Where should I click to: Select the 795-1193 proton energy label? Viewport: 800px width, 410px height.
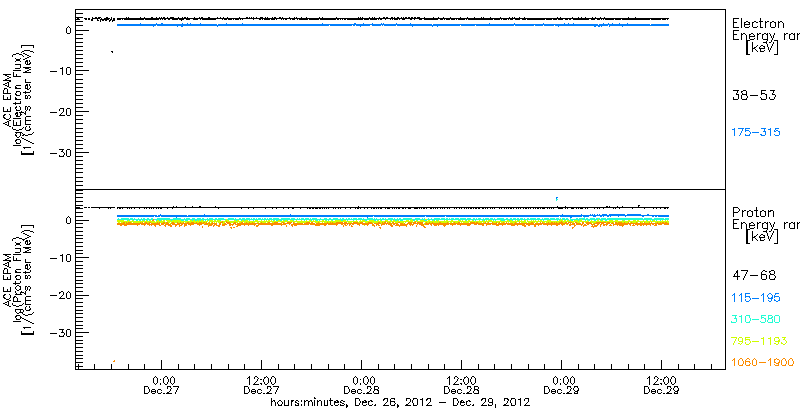759,341
